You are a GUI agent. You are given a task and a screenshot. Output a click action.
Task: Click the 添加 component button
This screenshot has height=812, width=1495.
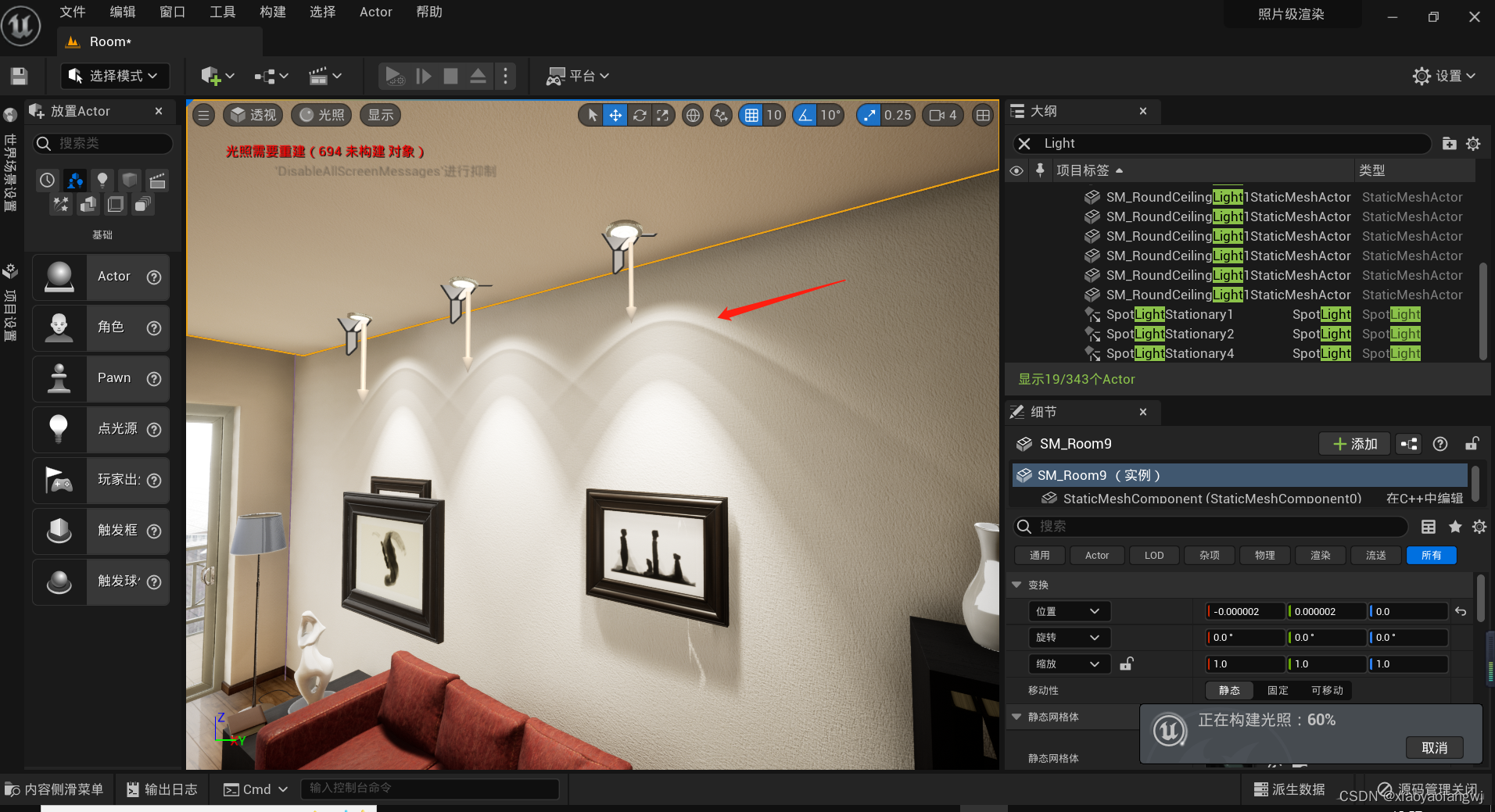[1354, 444]
